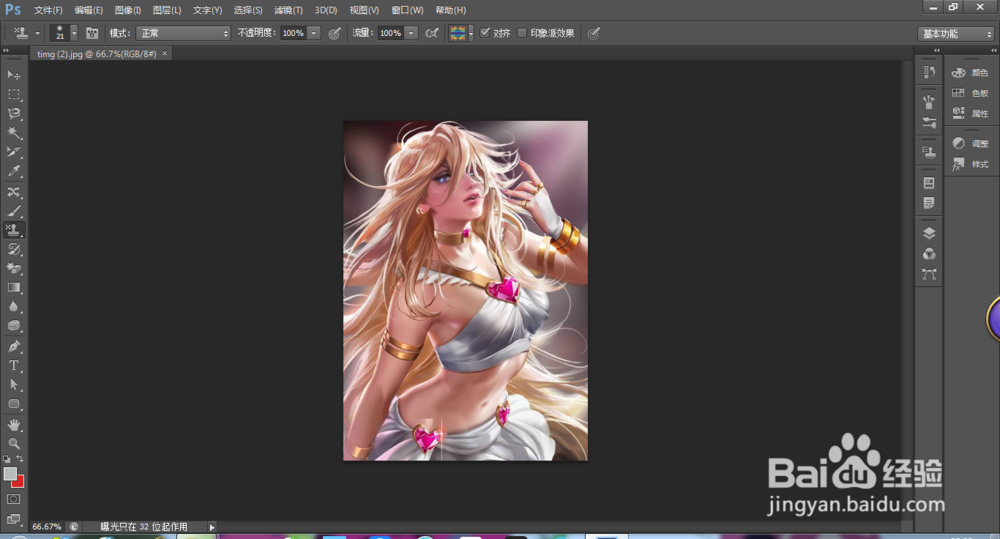
Task: Select the Crop tool
Action: [x=13, y=152]
